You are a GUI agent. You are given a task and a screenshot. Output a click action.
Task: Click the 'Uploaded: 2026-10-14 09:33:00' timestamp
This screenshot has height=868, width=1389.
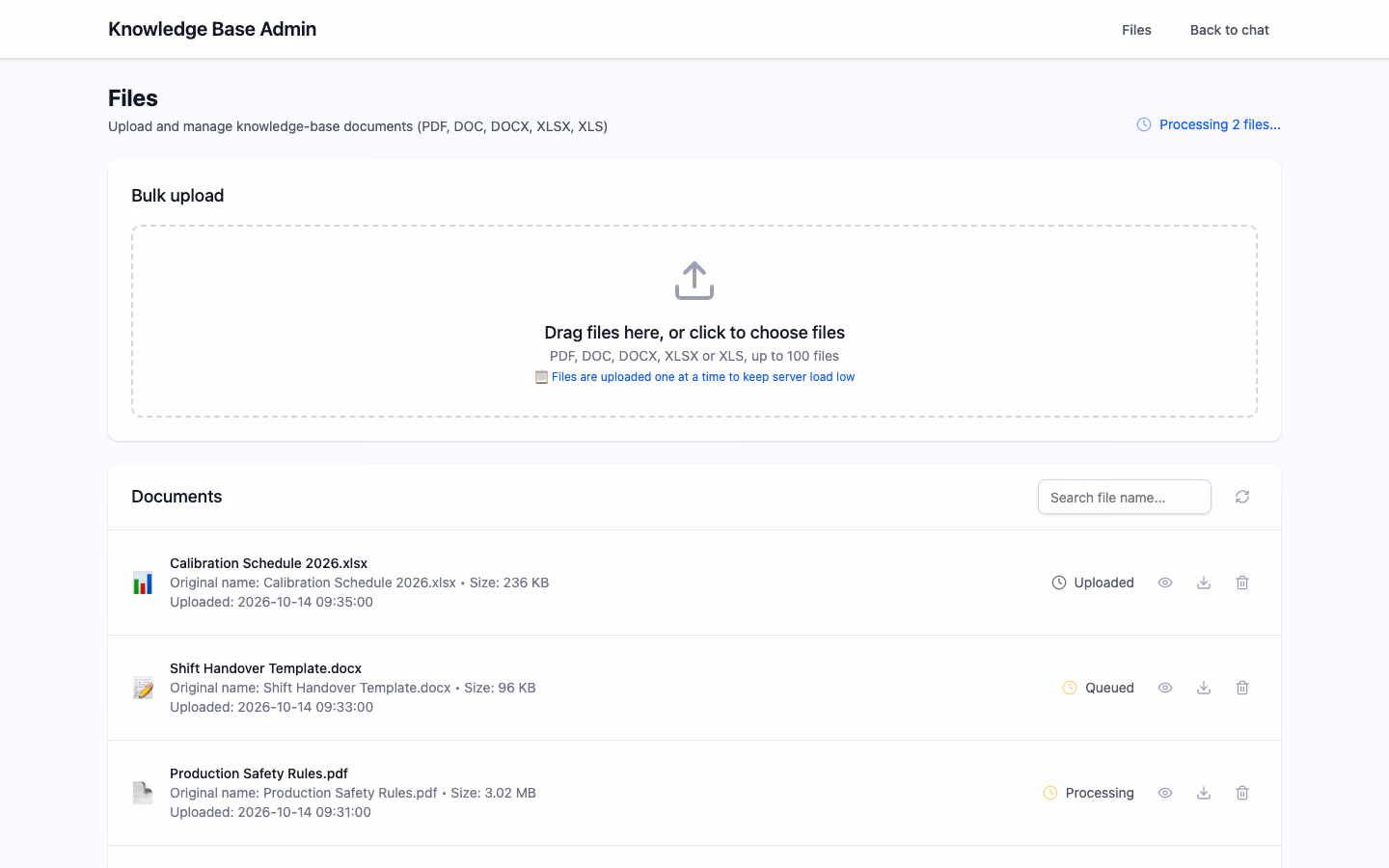tap(271, 707)
